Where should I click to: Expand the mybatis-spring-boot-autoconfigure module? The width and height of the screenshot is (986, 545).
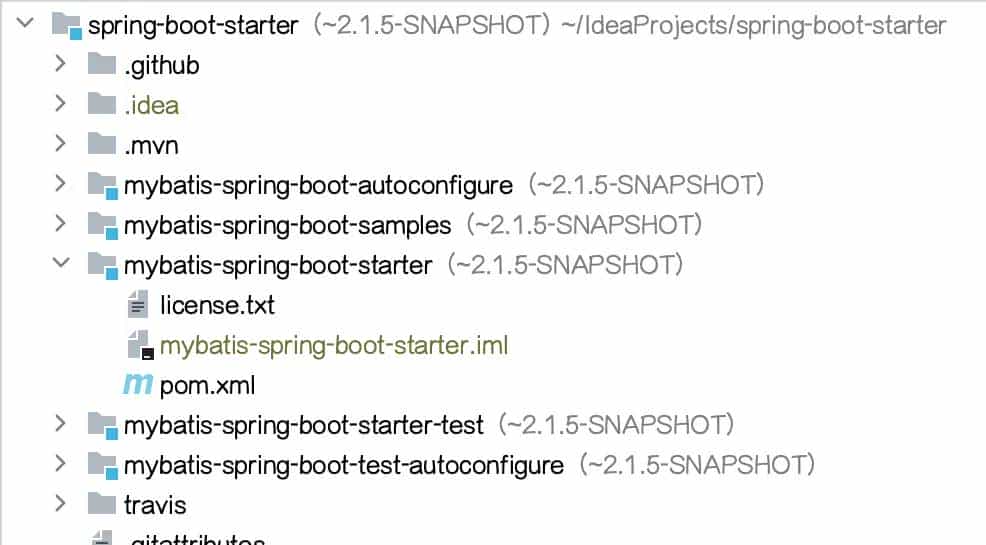pyautogui.click(x=60, y=185)
